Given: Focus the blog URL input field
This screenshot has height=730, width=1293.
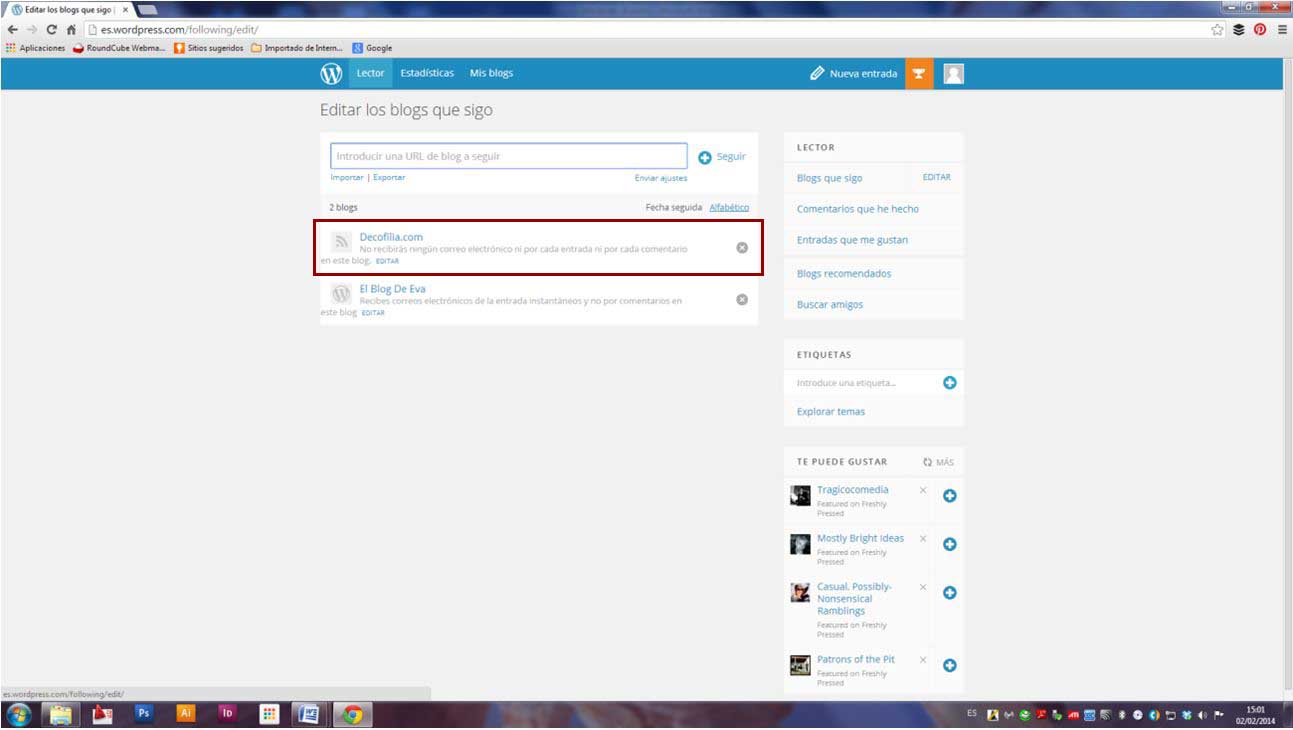Looking at the screenshot, I should 508,156.
